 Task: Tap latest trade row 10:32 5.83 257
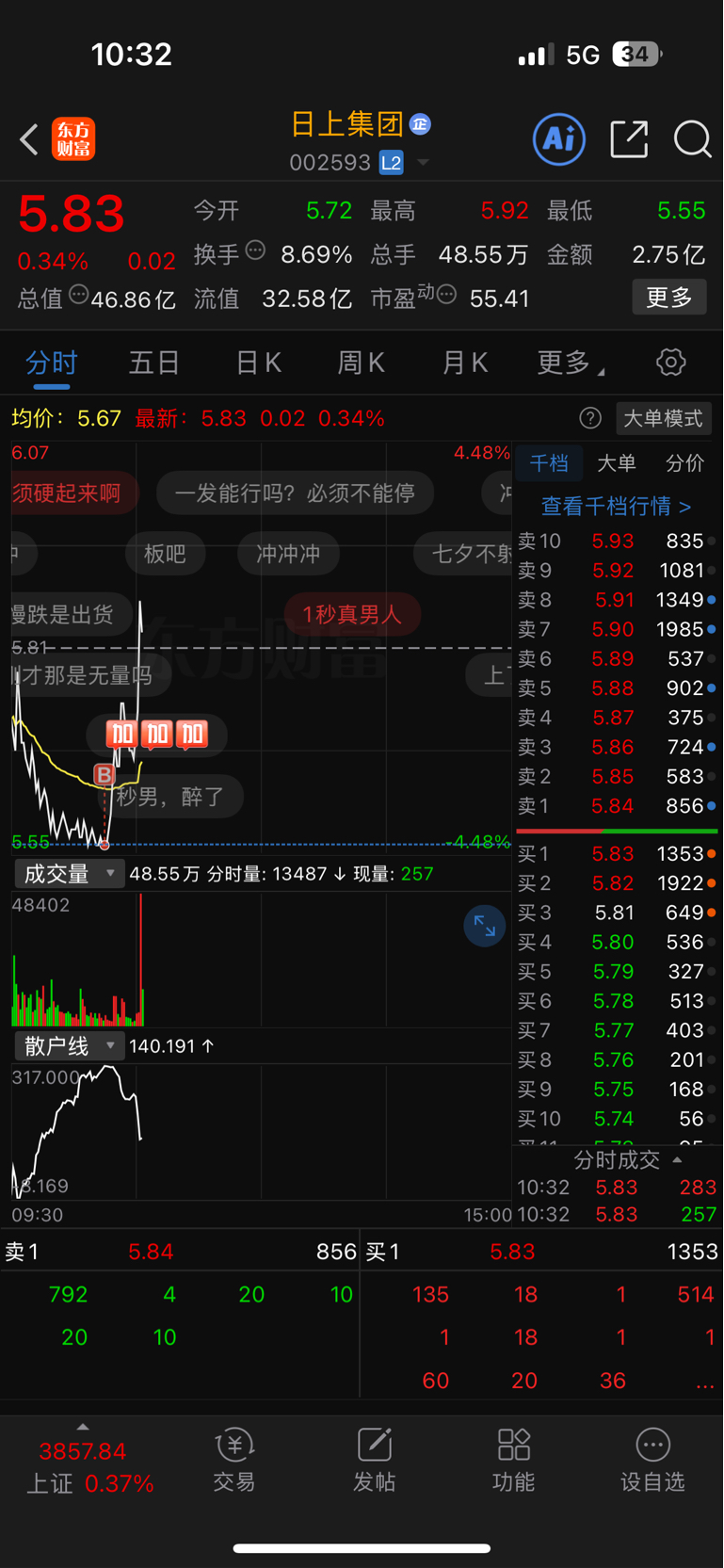[x=617, y=1214]
